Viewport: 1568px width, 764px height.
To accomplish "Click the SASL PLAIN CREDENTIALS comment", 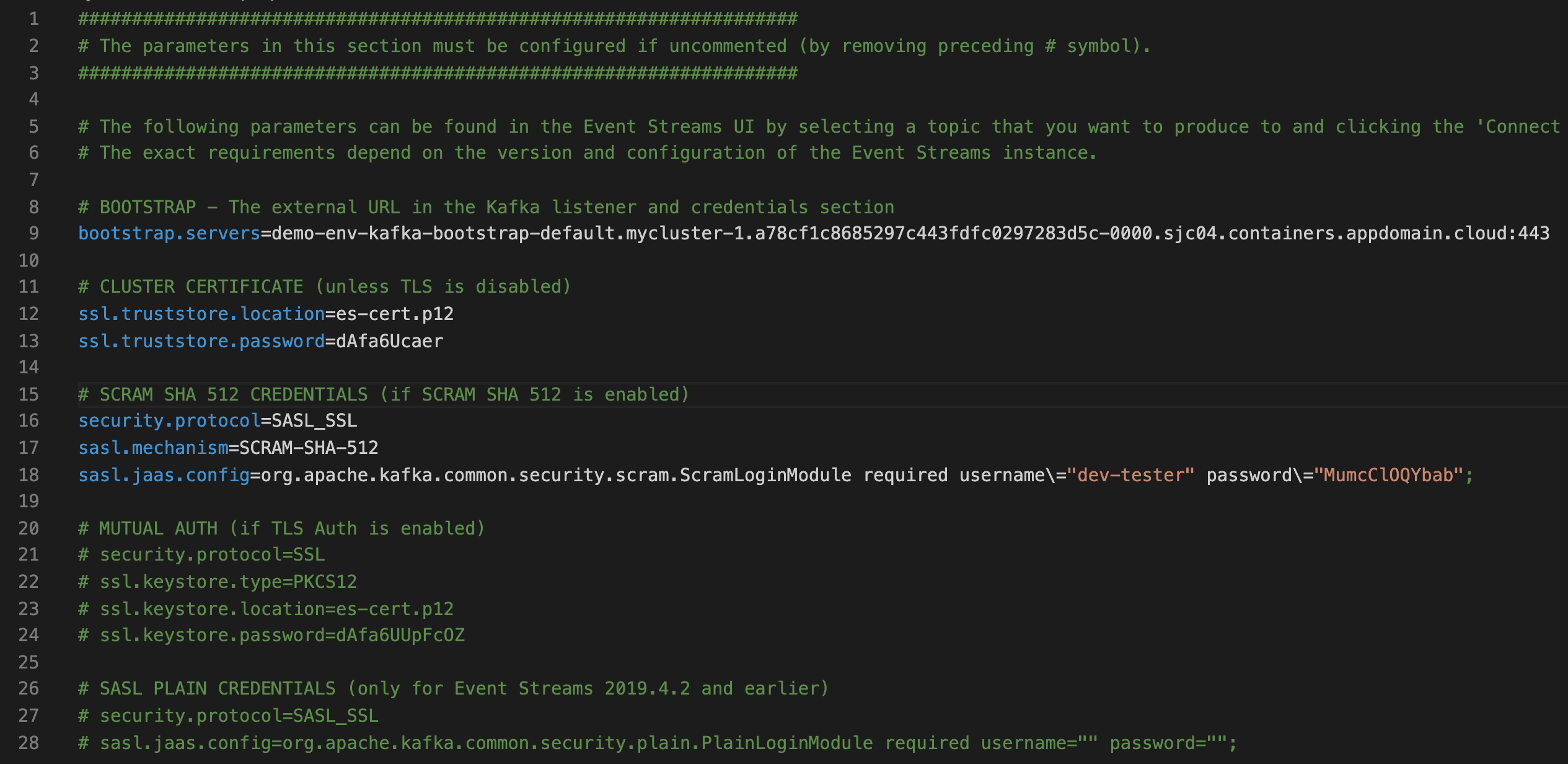I will pos(454,689).
